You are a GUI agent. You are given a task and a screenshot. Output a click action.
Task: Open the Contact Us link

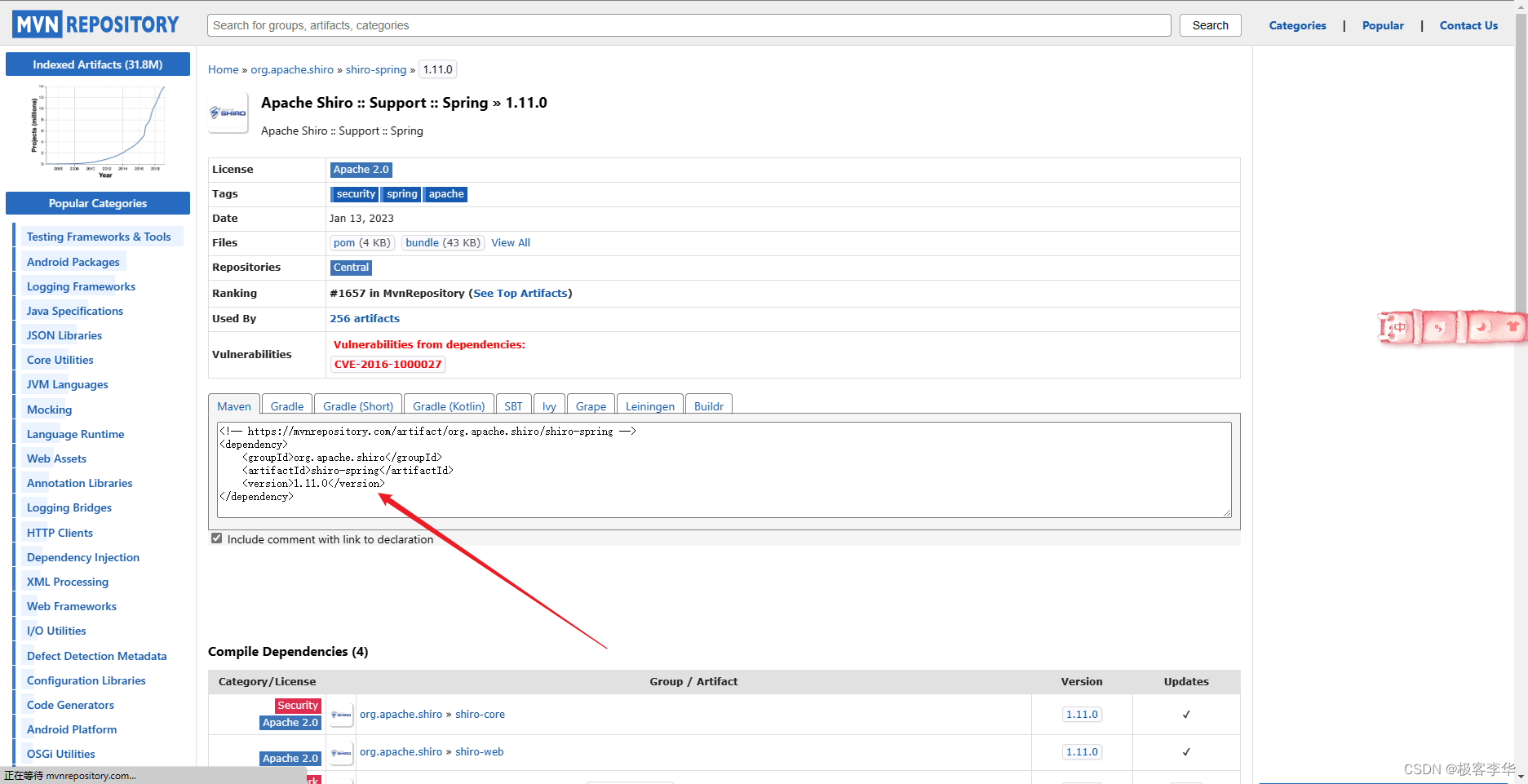[x=1468, y=25]
